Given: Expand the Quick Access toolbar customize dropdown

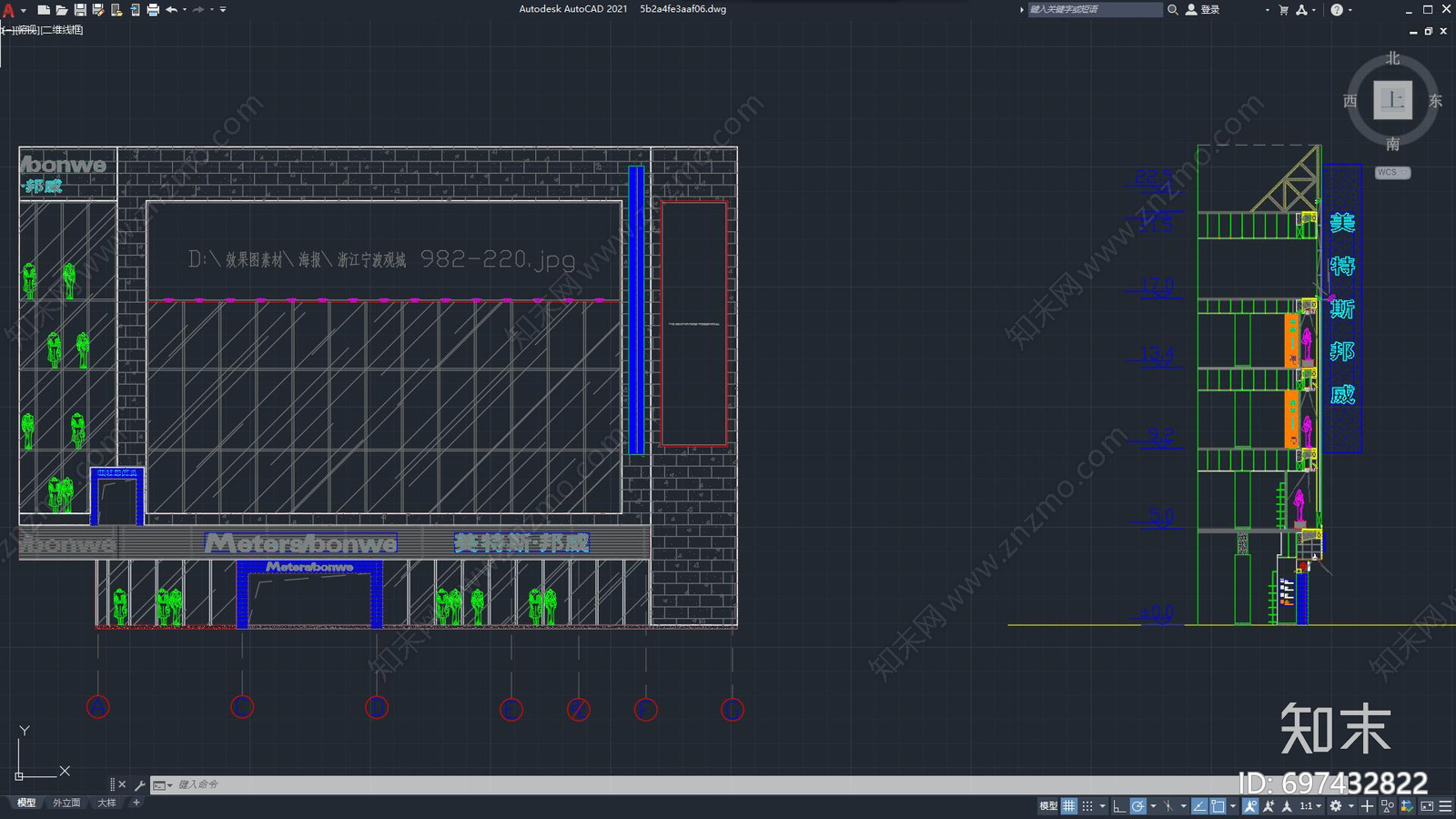Looking at the screenshot, I should [223, 10].
